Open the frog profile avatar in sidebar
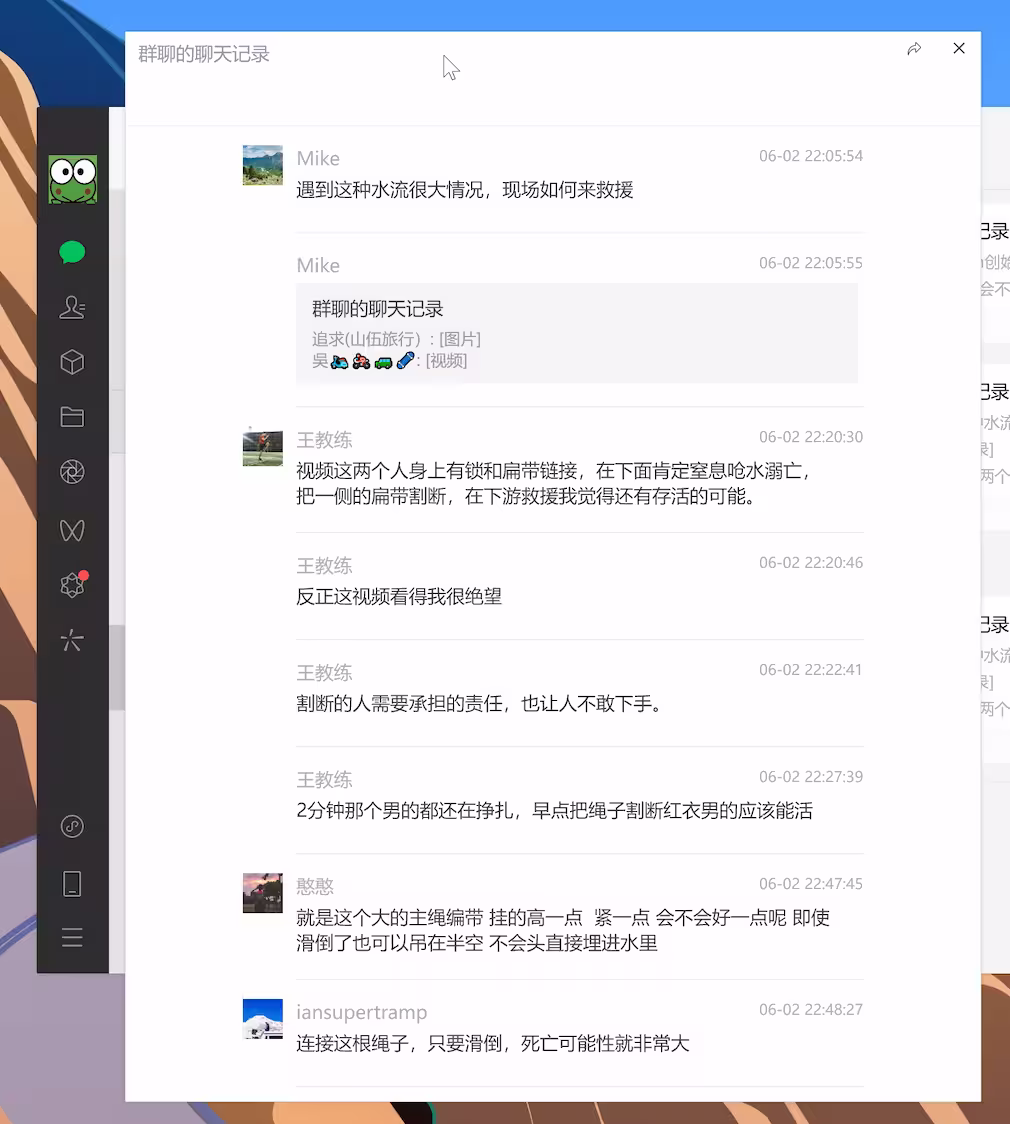Viewport: 1010px width, 1124px height. [x=72, y=179]
